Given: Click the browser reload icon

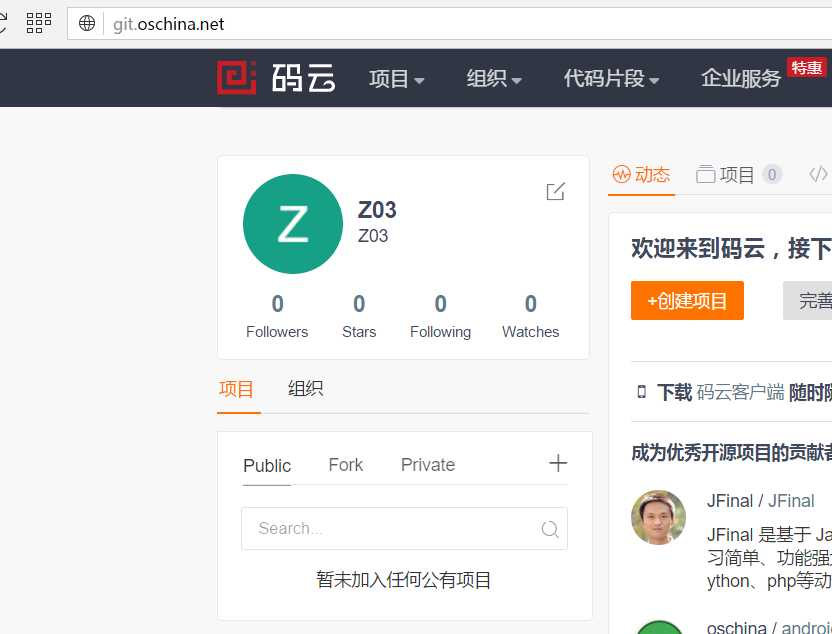Looking at the screenshot, I should coord(3,23).
